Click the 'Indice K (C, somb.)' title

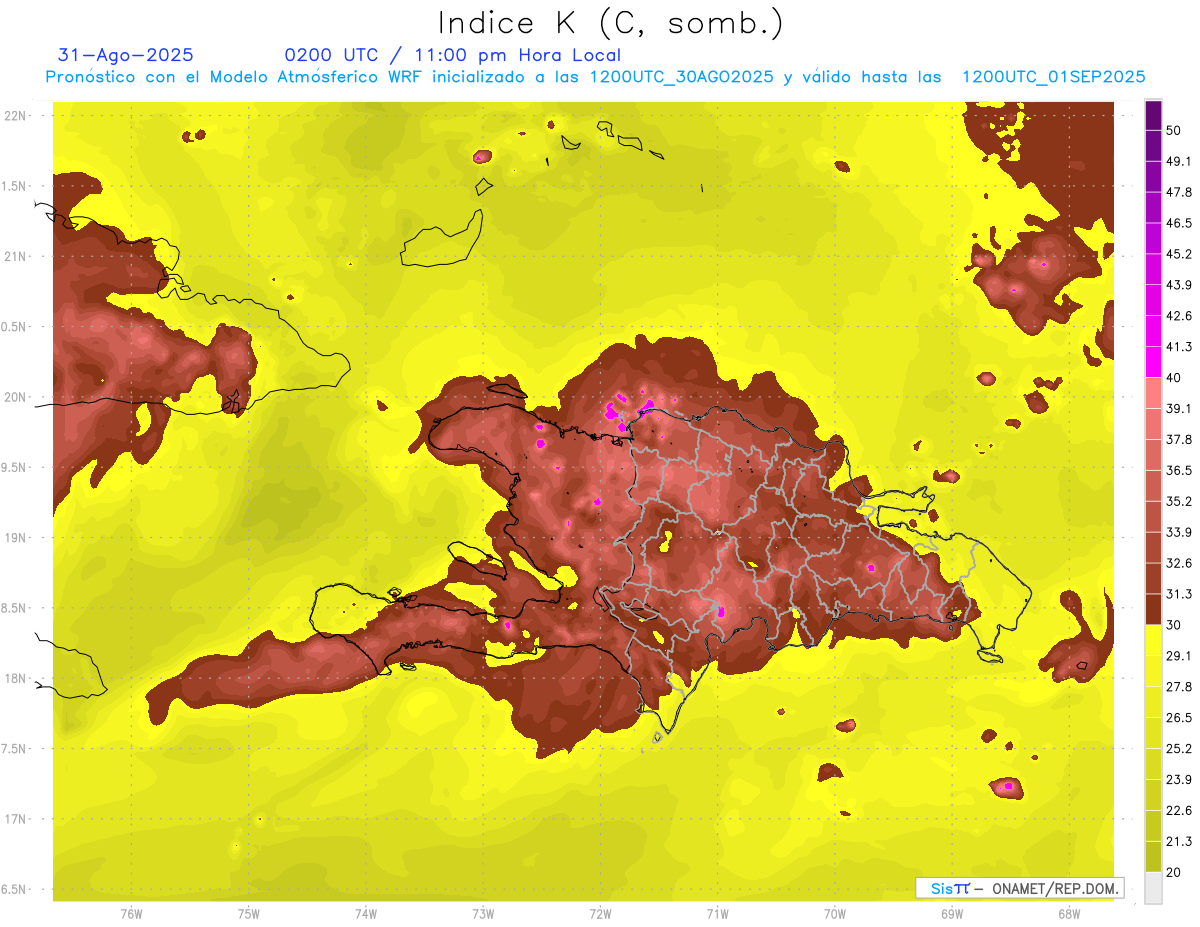(x=609, y=24)
